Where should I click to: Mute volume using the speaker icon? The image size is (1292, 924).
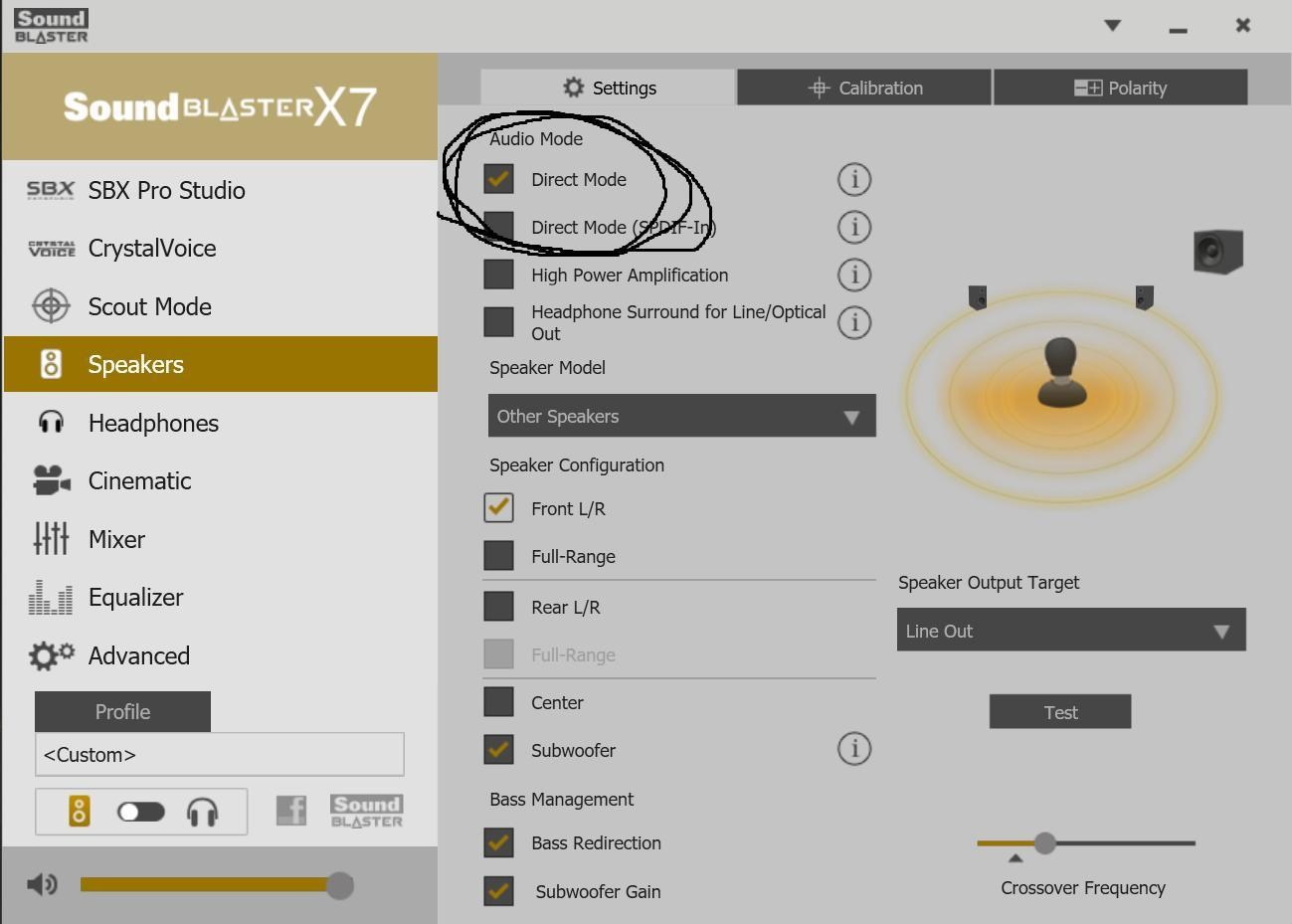tap(42, 884)
